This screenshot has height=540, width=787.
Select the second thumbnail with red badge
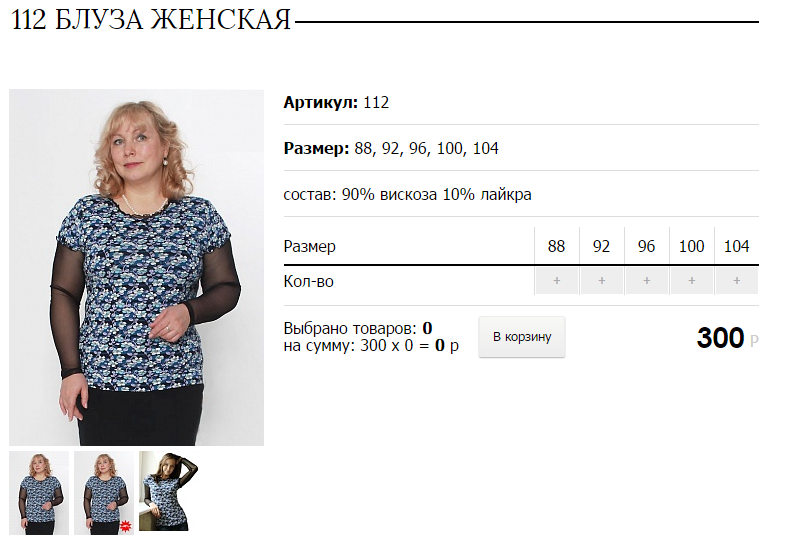tap(104, 493)
